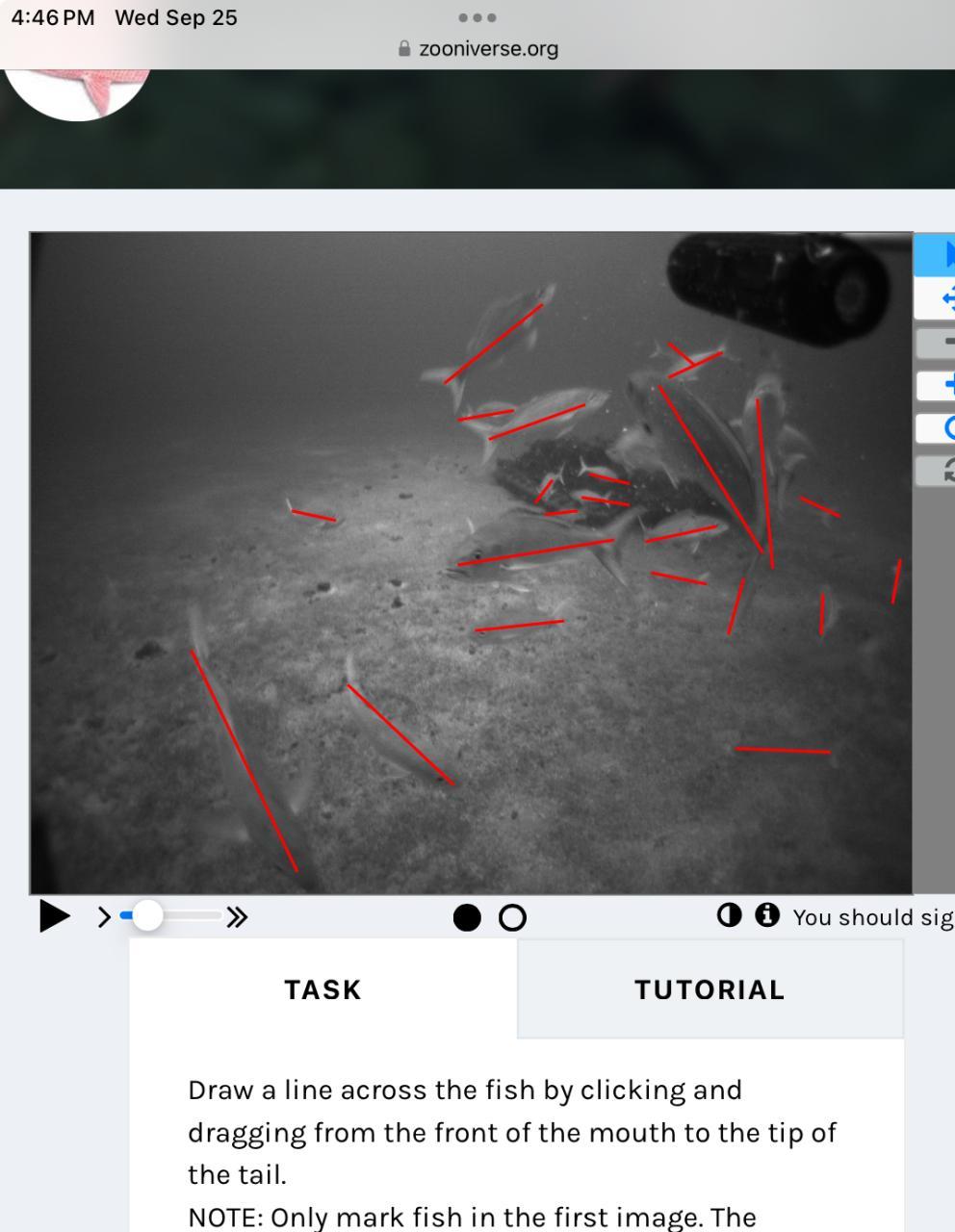Viewport: 955px width, 1232px height.
Task: Select the annotate pointer tool
Action: [x=935, y=254]
